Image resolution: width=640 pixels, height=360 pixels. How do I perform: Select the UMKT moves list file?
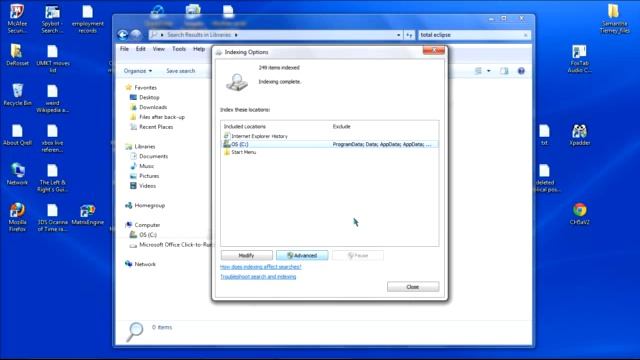[x=53, y=58]
